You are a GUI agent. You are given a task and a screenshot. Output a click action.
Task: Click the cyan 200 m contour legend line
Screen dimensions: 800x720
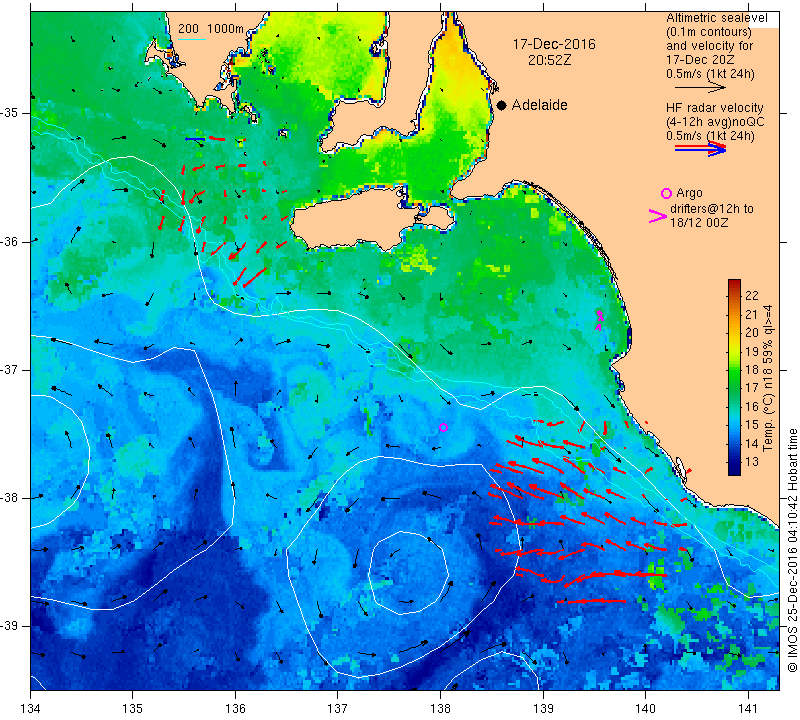point(191,39)
